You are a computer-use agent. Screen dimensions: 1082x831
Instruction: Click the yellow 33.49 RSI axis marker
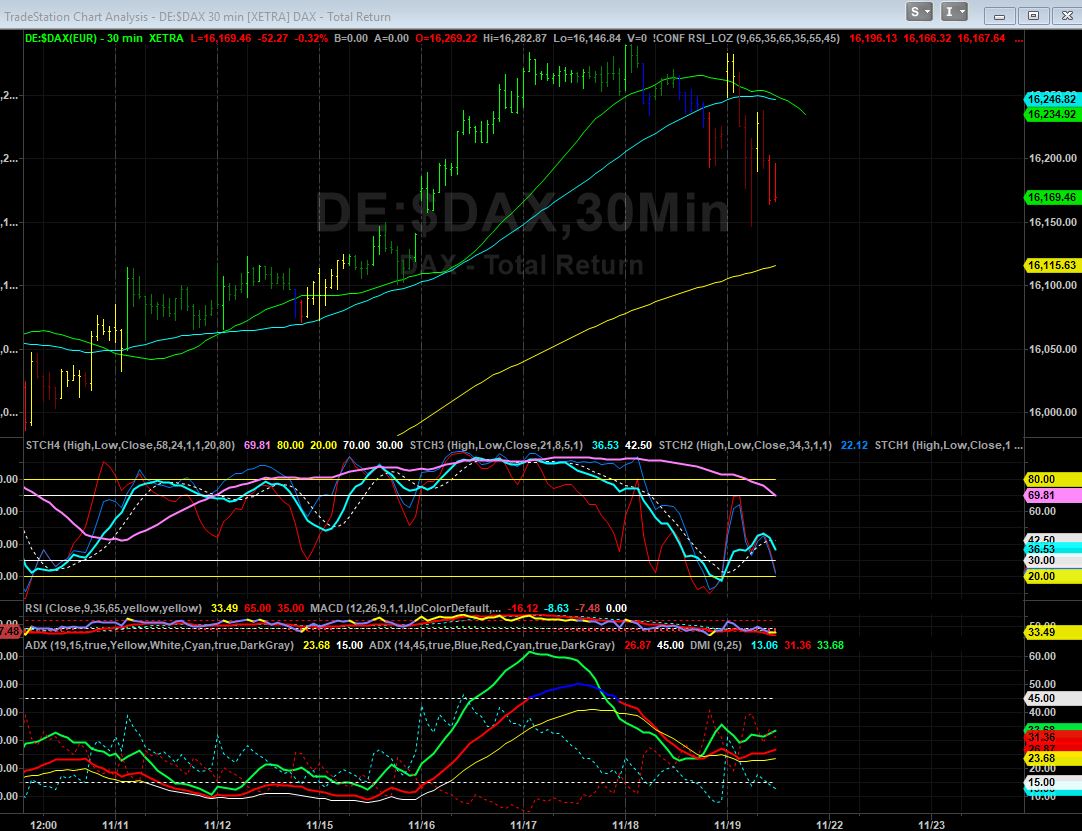(1052, 632)
